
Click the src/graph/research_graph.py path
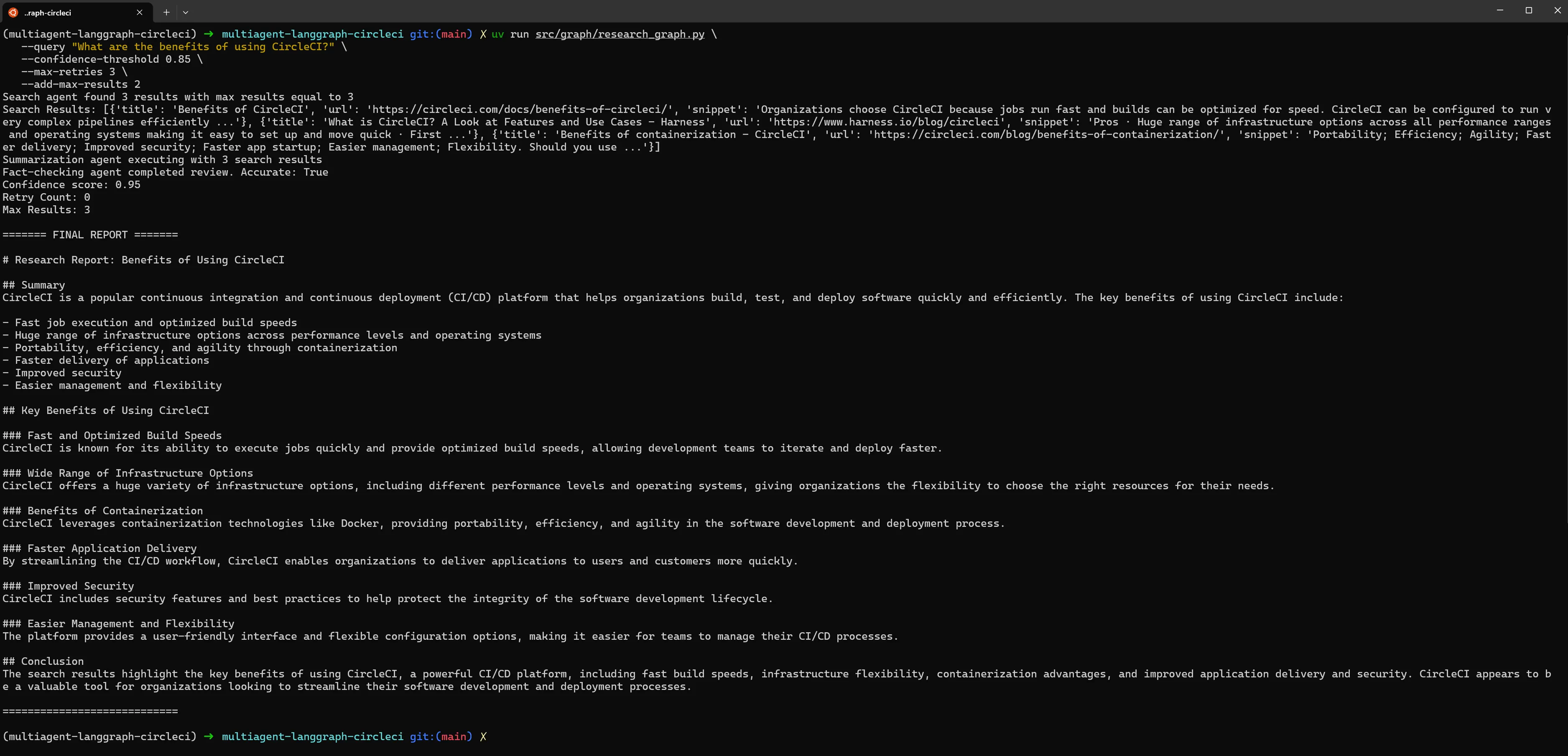pyautogui.click(x=620, y=34)
